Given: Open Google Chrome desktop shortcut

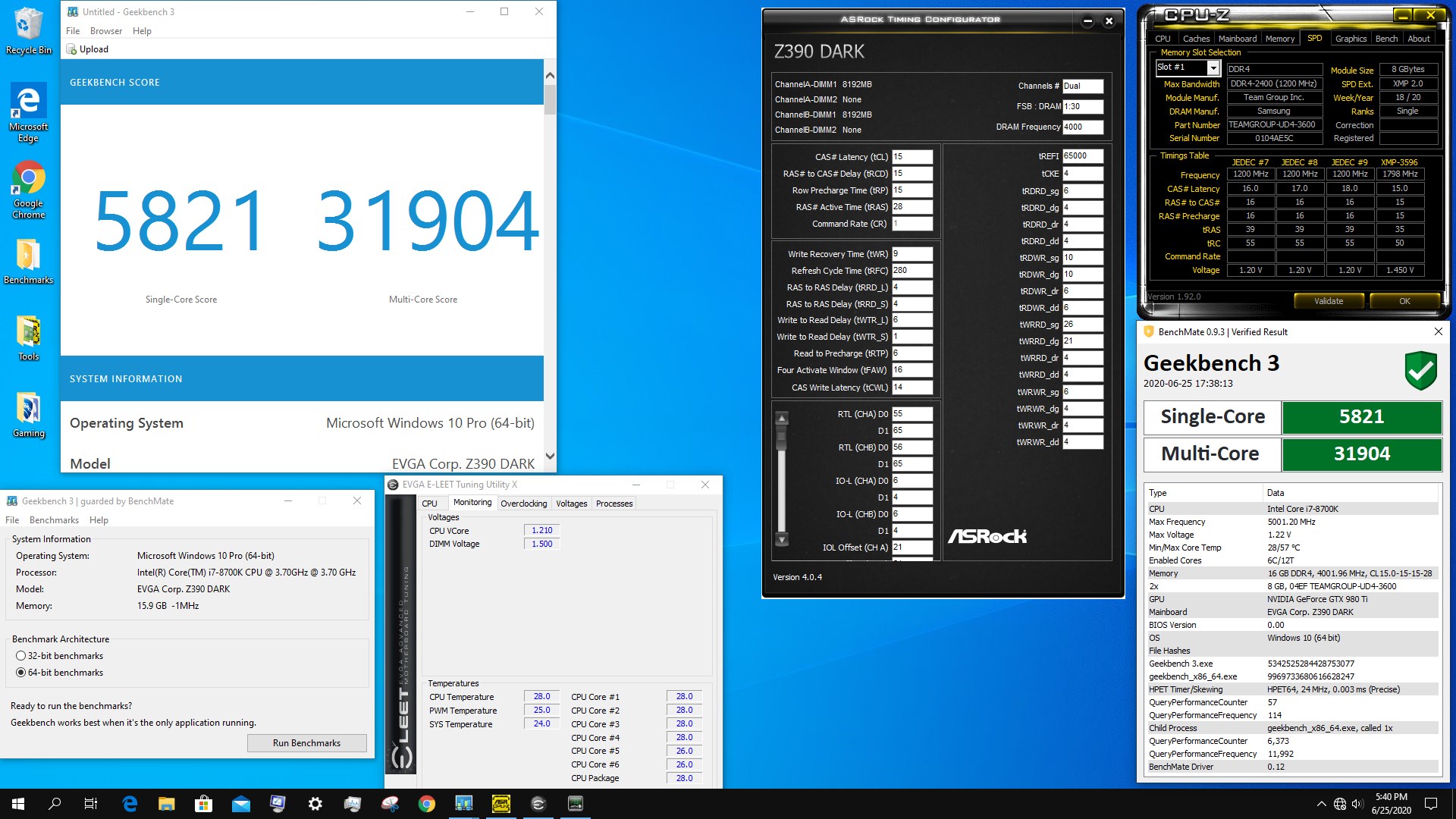Looking at the screenshot, I should point(28,190).
